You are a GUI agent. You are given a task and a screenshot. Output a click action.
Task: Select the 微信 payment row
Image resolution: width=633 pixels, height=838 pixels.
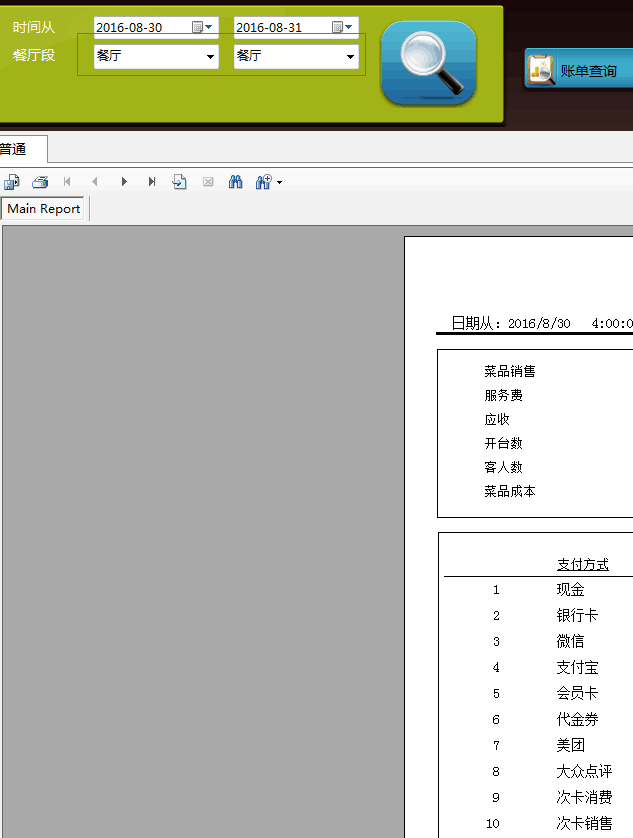coord(570,641)
